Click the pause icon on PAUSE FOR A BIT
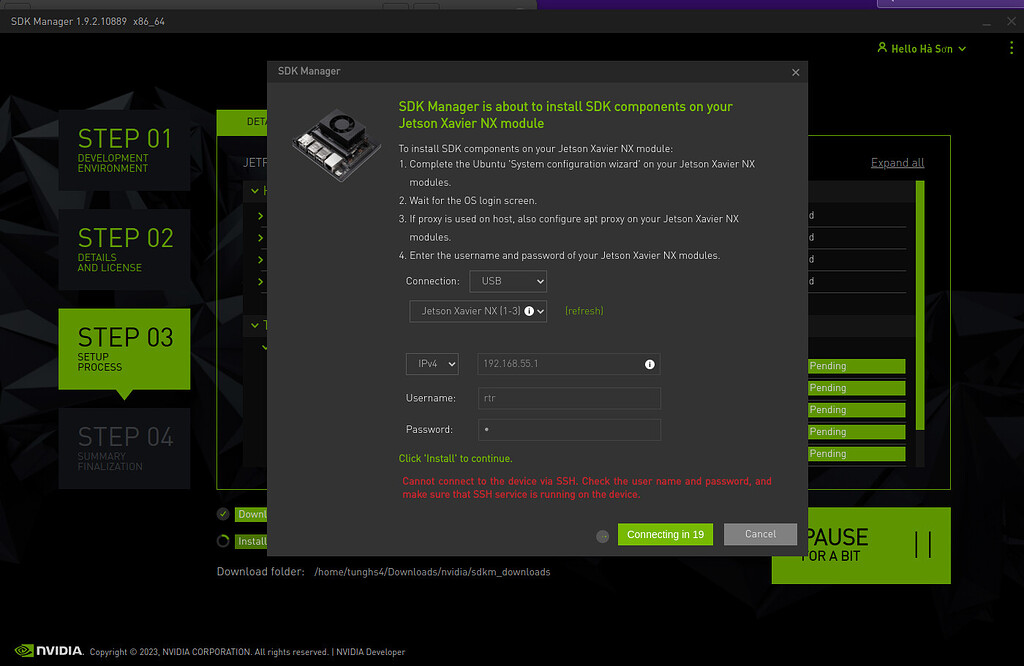1024x666 pixels. 922,544
